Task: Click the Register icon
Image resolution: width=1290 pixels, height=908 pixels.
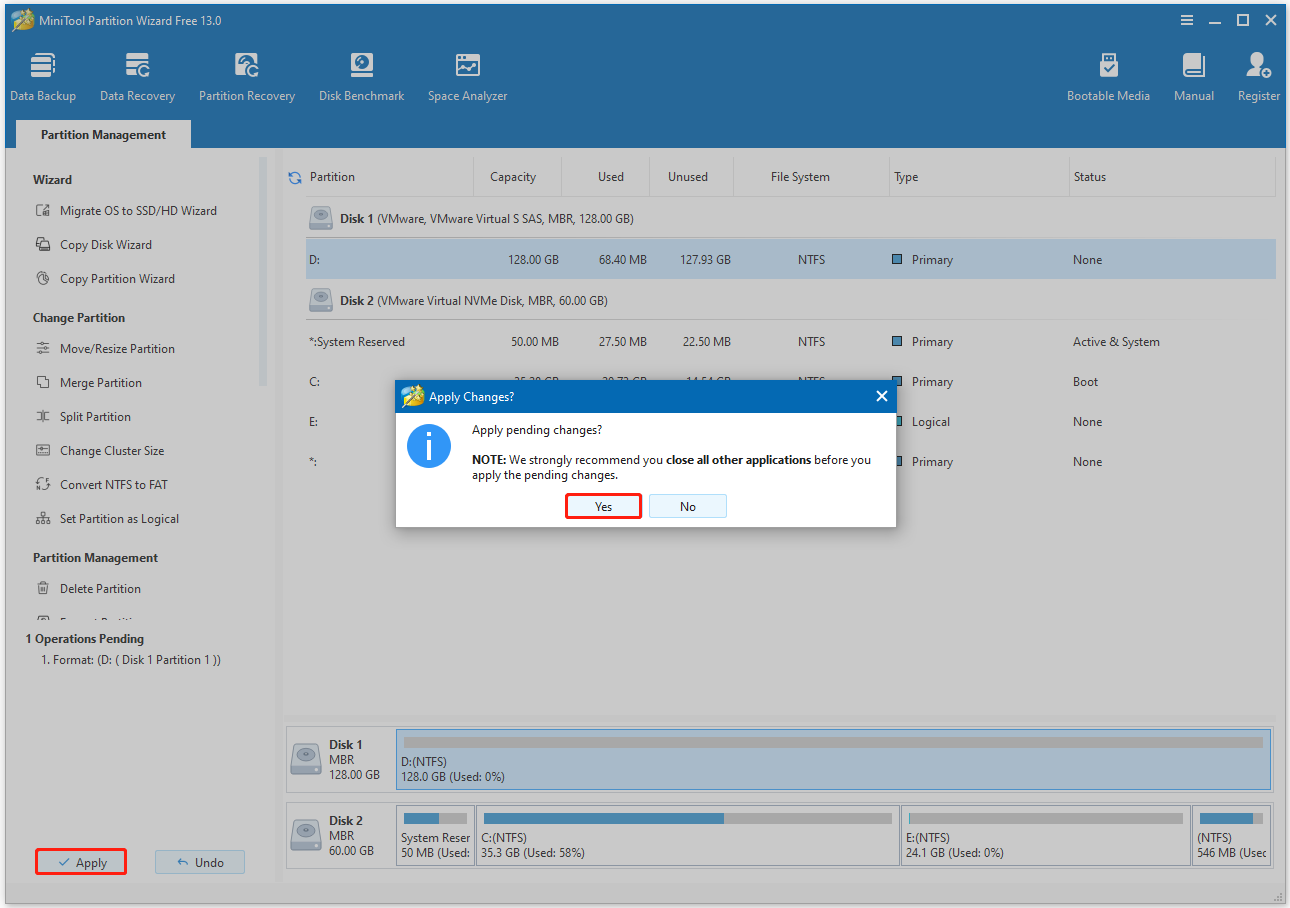Action: 1257,75
